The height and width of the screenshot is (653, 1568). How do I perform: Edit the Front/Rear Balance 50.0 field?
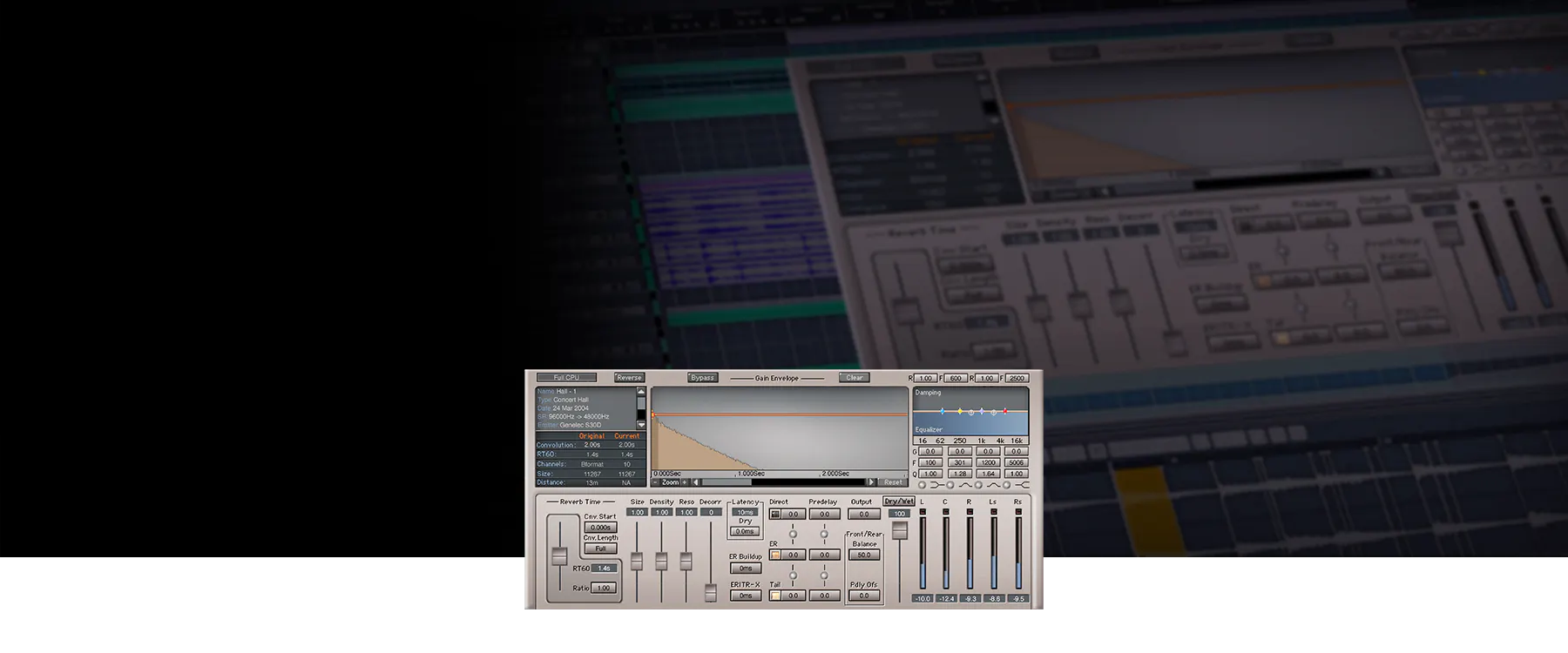click(x=864, y=555)
